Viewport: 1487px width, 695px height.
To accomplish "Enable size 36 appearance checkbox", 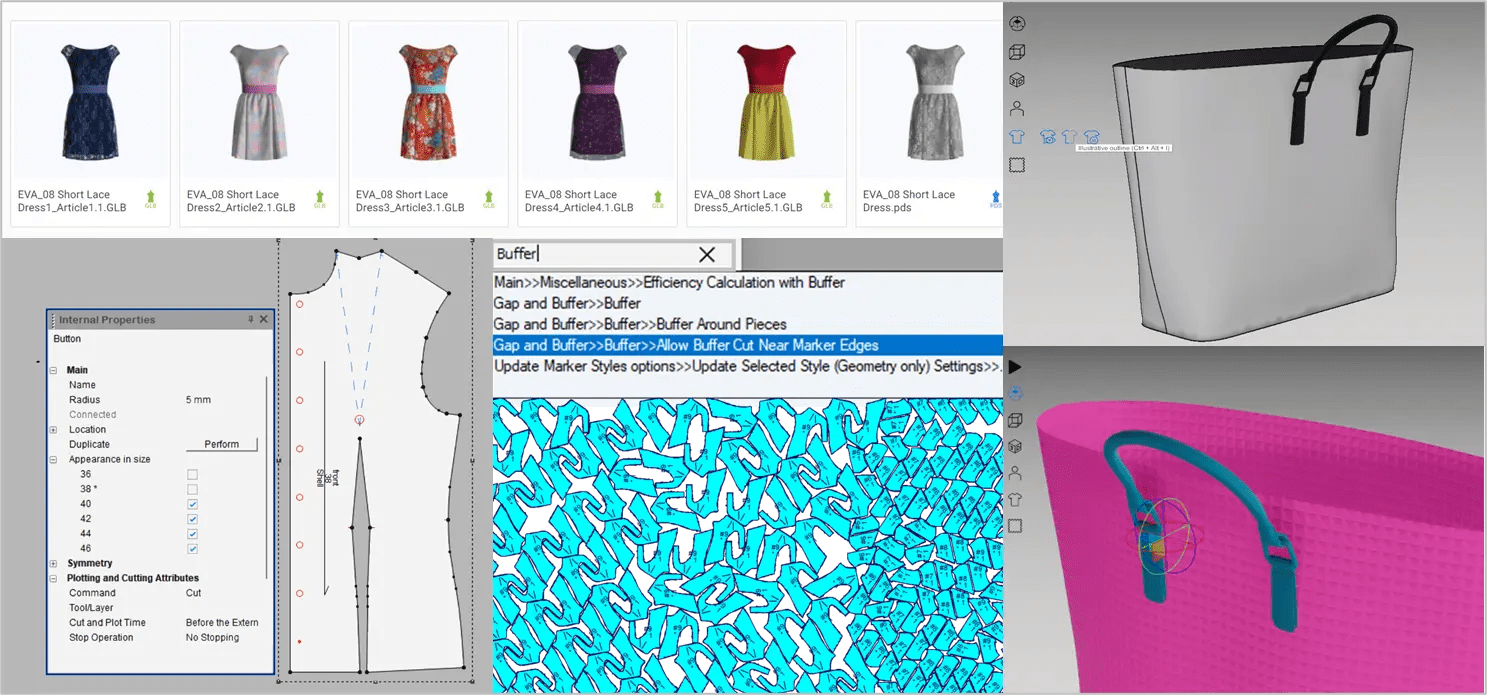I will coord(192,474).
